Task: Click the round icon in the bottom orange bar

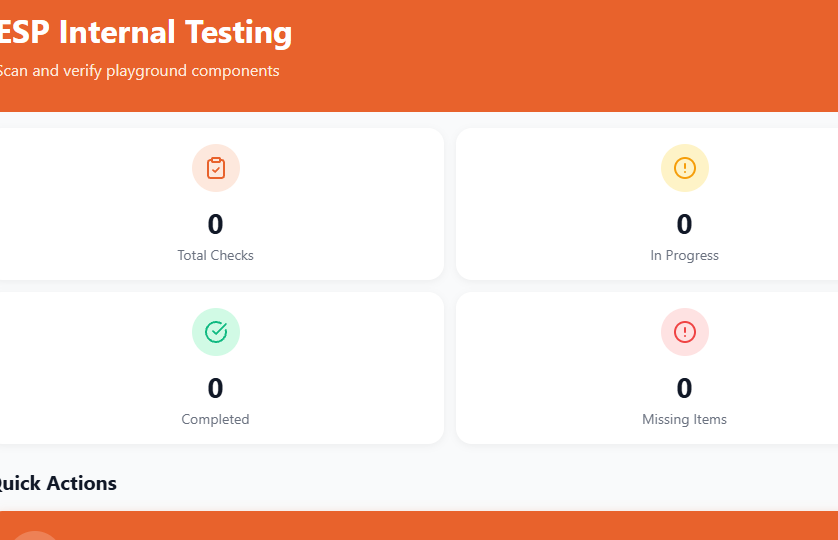Action: (x=36, y=535)
